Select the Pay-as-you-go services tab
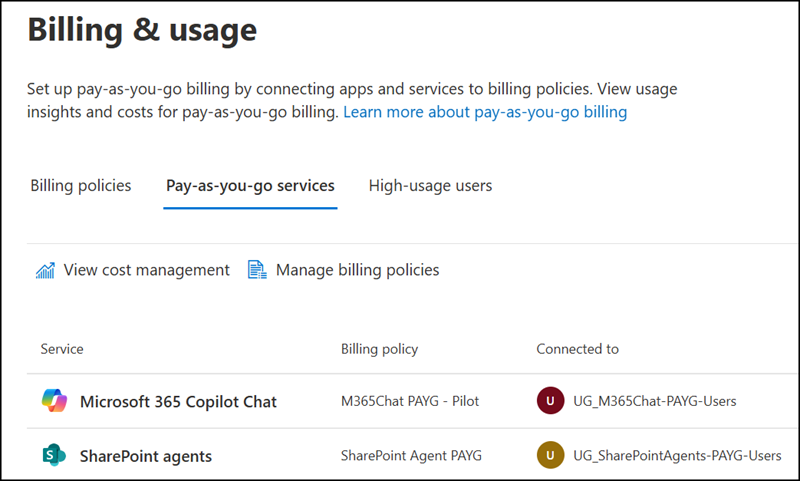The image size is (800, 481). click(x=250, y=186)
